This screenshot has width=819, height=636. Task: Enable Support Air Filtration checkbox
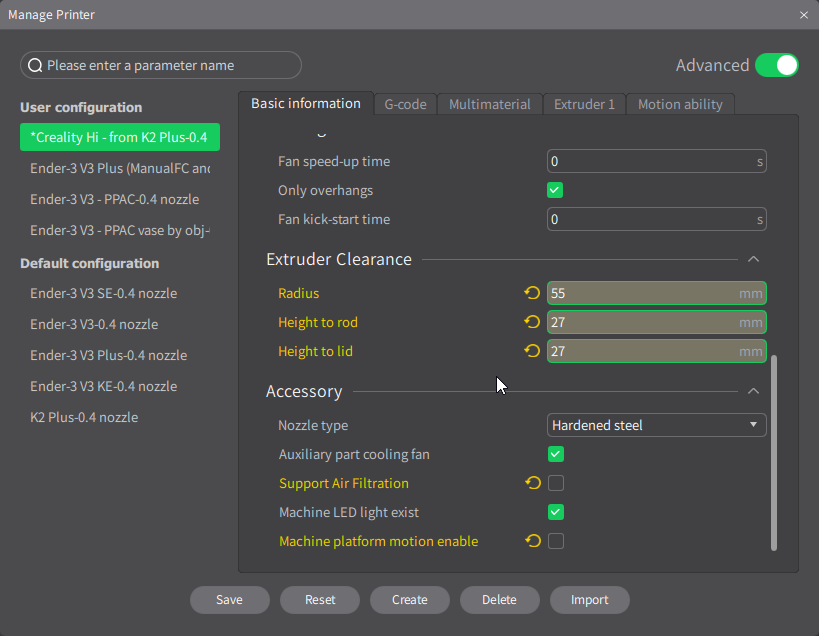point(556,483)
